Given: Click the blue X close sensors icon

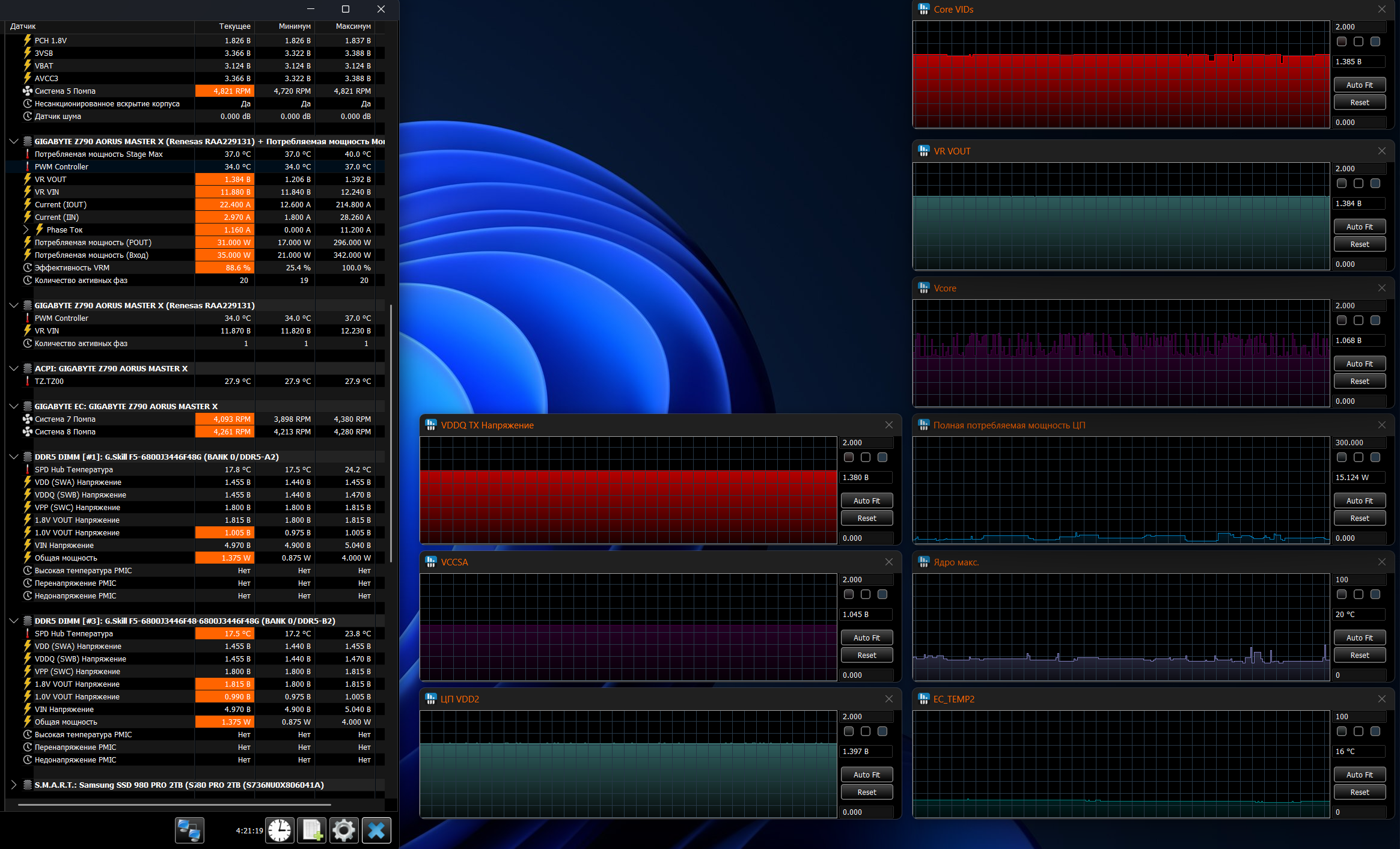Looking at the screenshot, I should click(x=376, y=830).
